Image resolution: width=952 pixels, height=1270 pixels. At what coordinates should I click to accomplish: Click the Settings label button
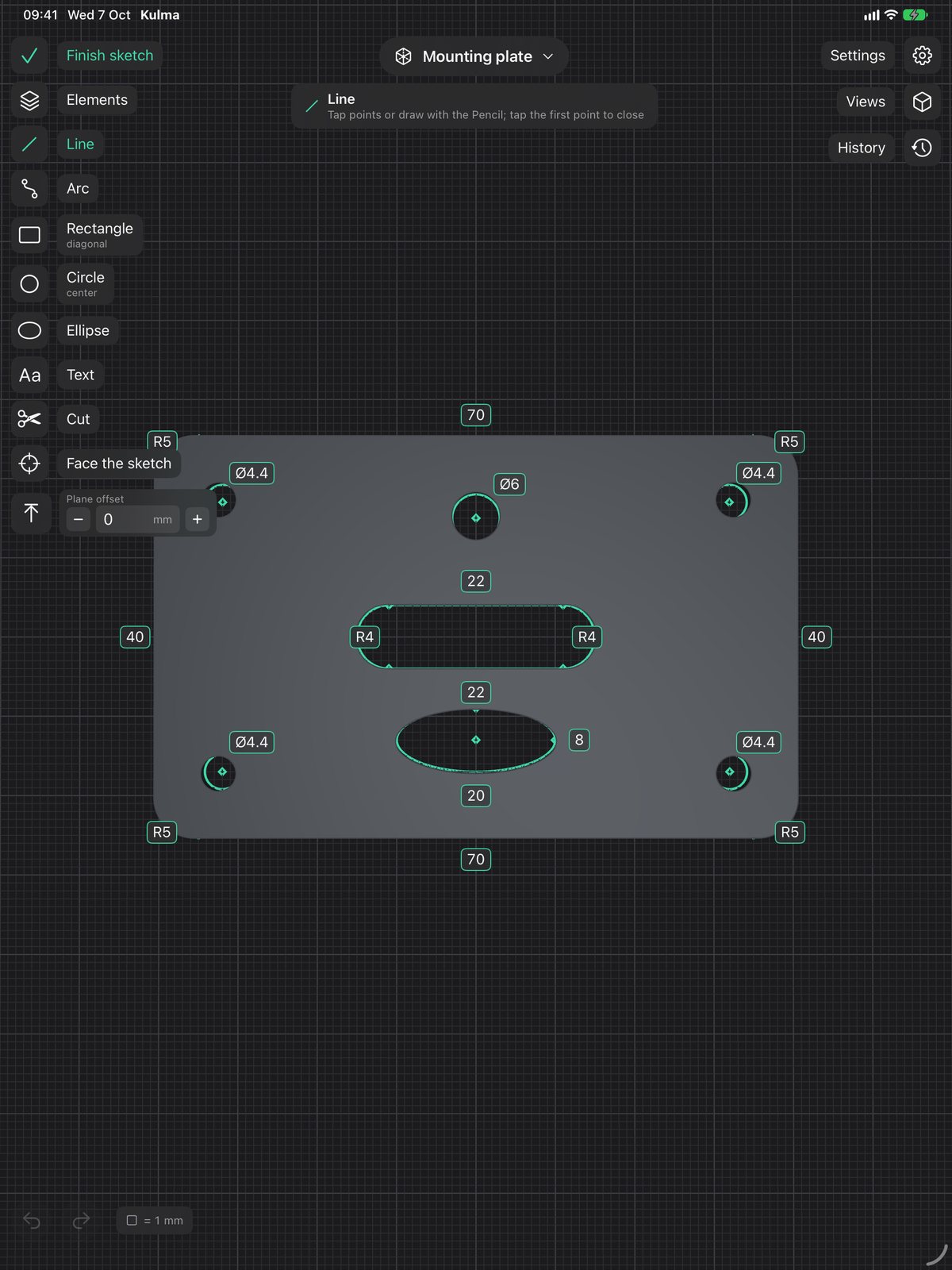pyautogui.click(x=858, y=56)
